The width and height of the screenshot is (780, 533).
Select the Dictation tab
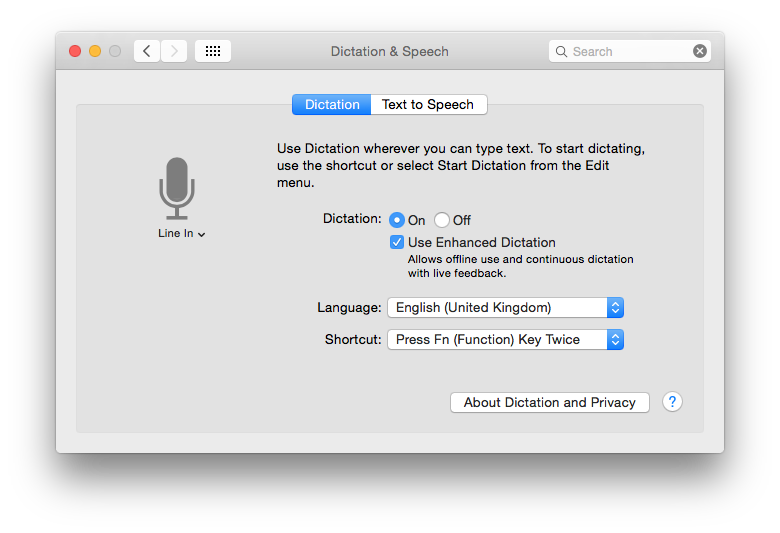[x=332, y=104]
